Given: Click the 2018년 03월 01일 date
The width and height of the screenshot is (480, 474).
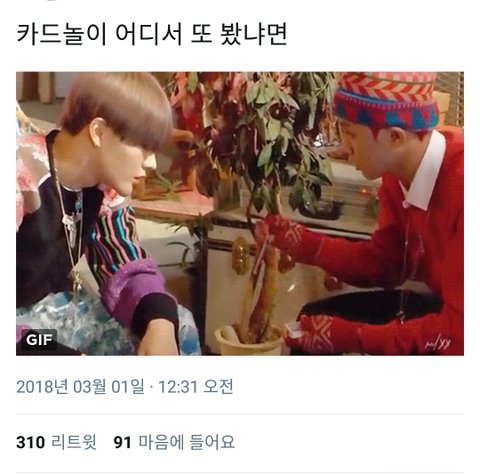Looking at the screenshot, I should (x=80, y=387).
